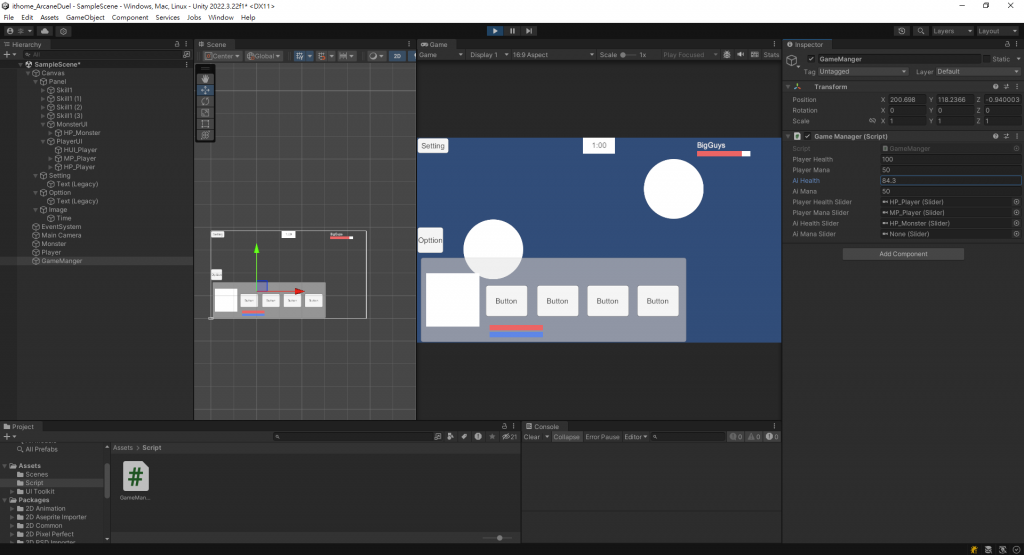The width and height of the screenshot is (1024, 555).
Task: Open the Transform component help icon
Action: point(995,86)
